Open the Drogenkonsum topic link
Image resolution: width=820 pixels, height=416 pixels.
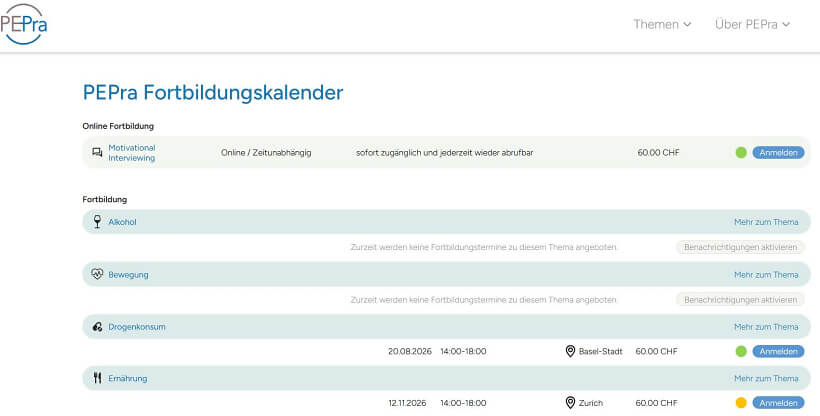[137, 327]
